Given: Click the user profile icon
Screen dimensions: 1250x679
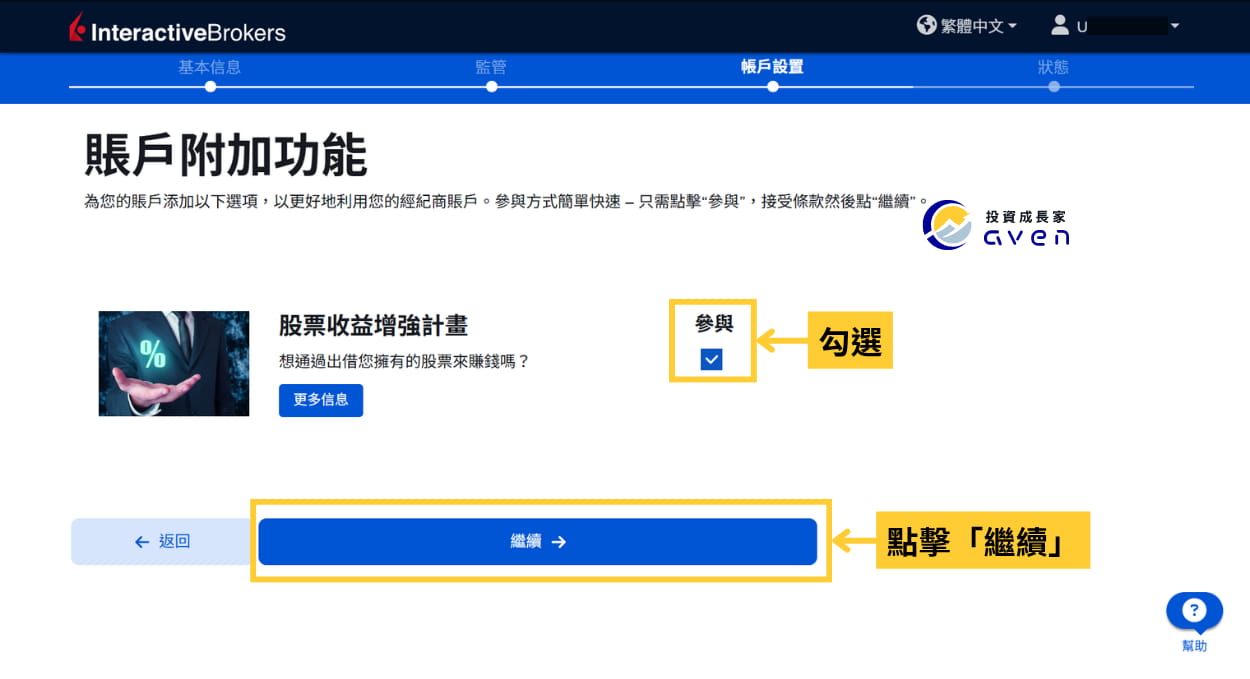Looking at the screenshot, I should tap(1060, 25).
